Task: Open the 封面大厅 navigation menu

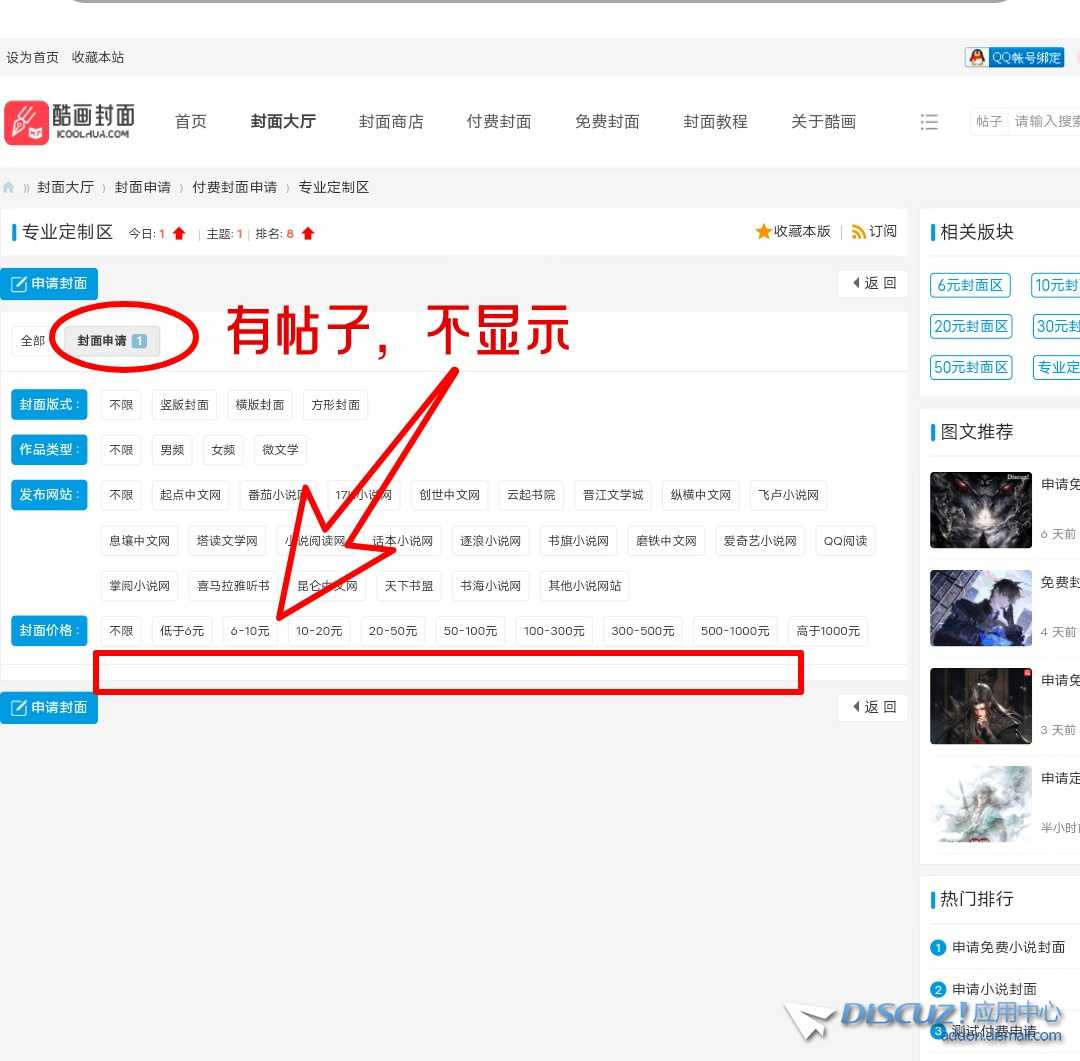Action: [283, 122]
